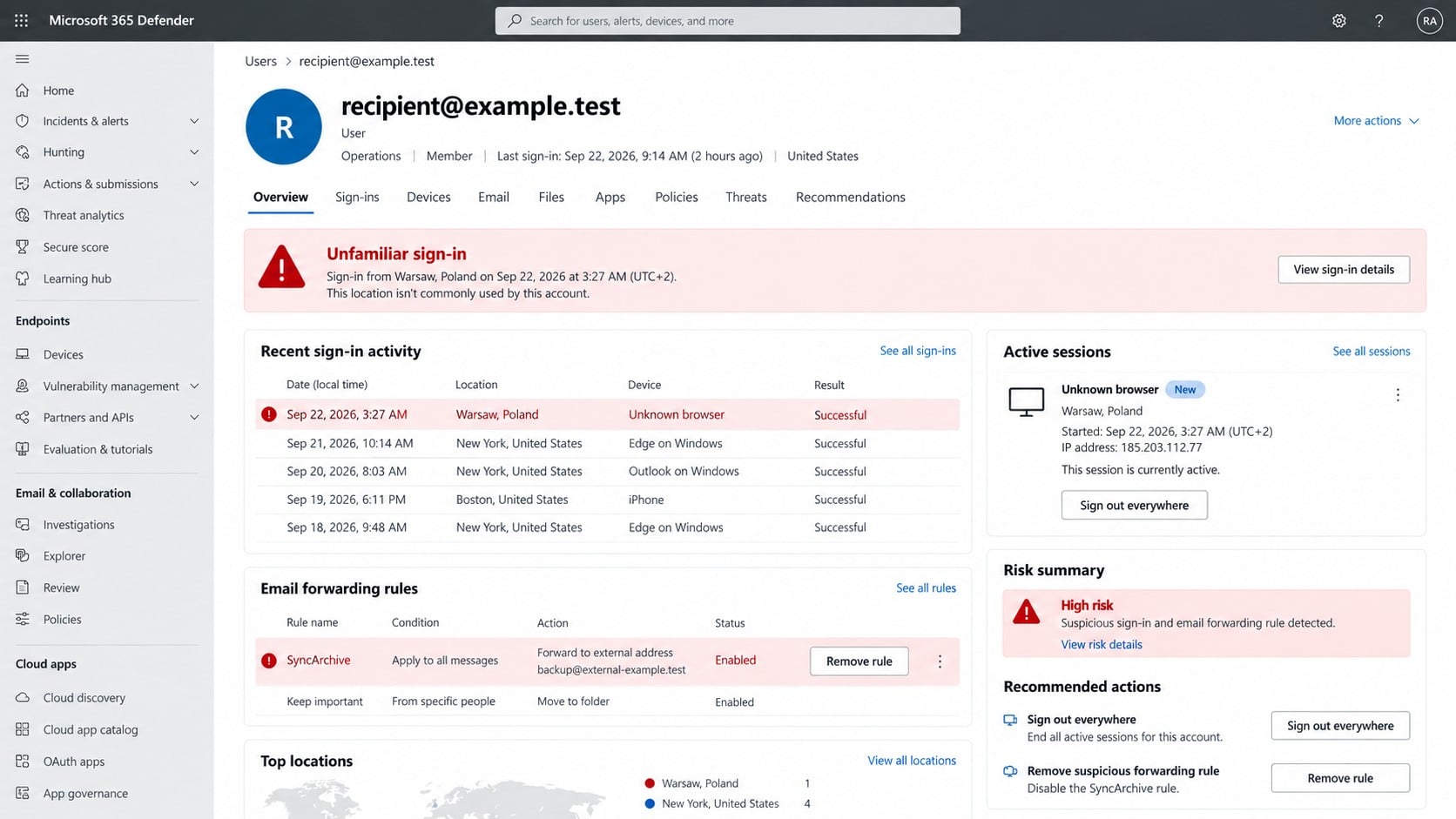Click the Hunting icon in sidebar

(23, 152)
